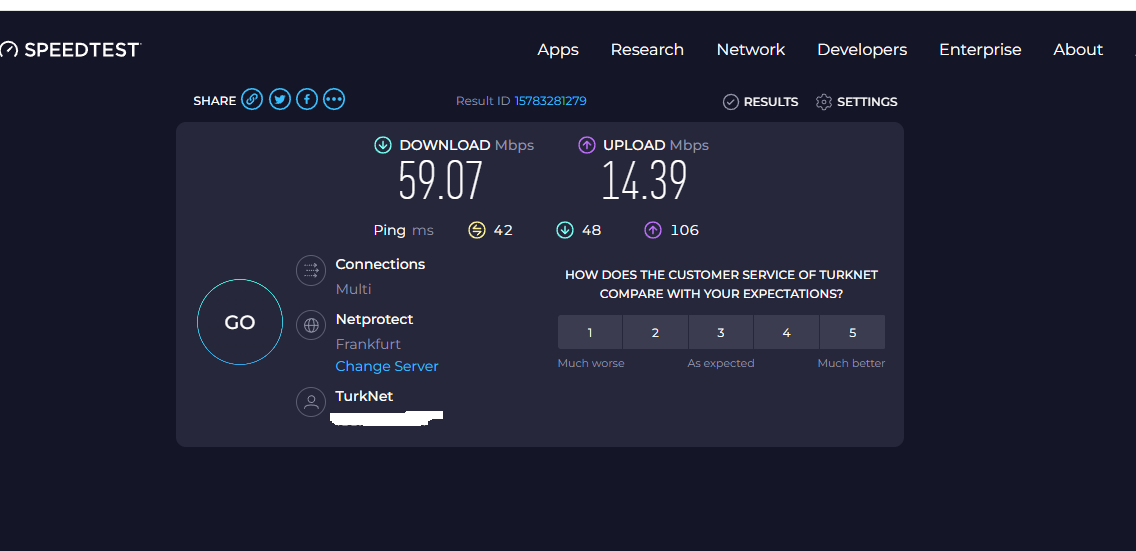Click the 'Much better' rating caption

click(851, 363)
